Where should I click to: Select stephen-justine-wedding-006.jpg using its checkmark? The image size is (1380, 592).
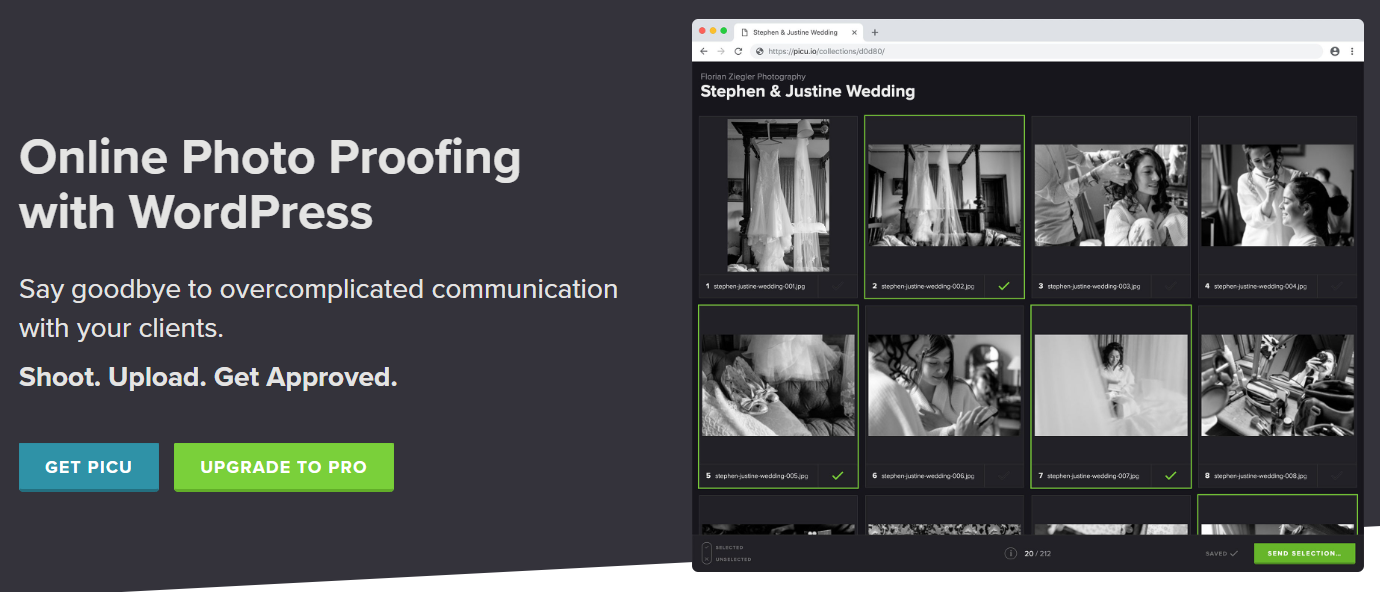coord(1003,476)
